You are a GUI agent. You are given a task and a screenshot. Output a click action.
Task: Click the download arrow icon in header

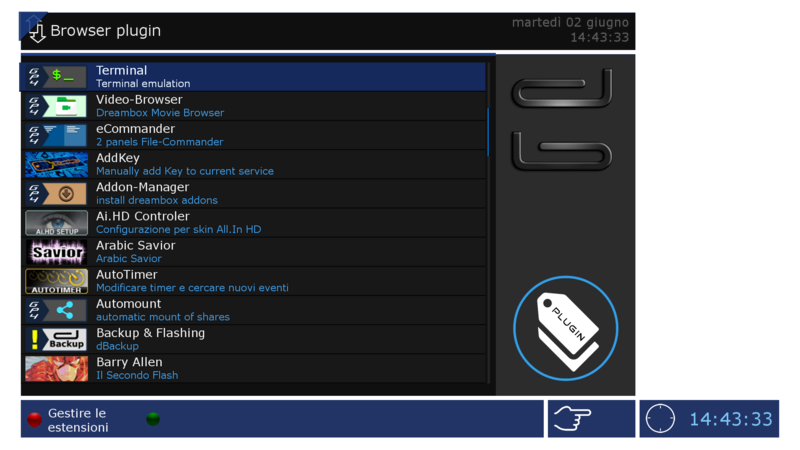pyautogui.click(x=37, y=32)
